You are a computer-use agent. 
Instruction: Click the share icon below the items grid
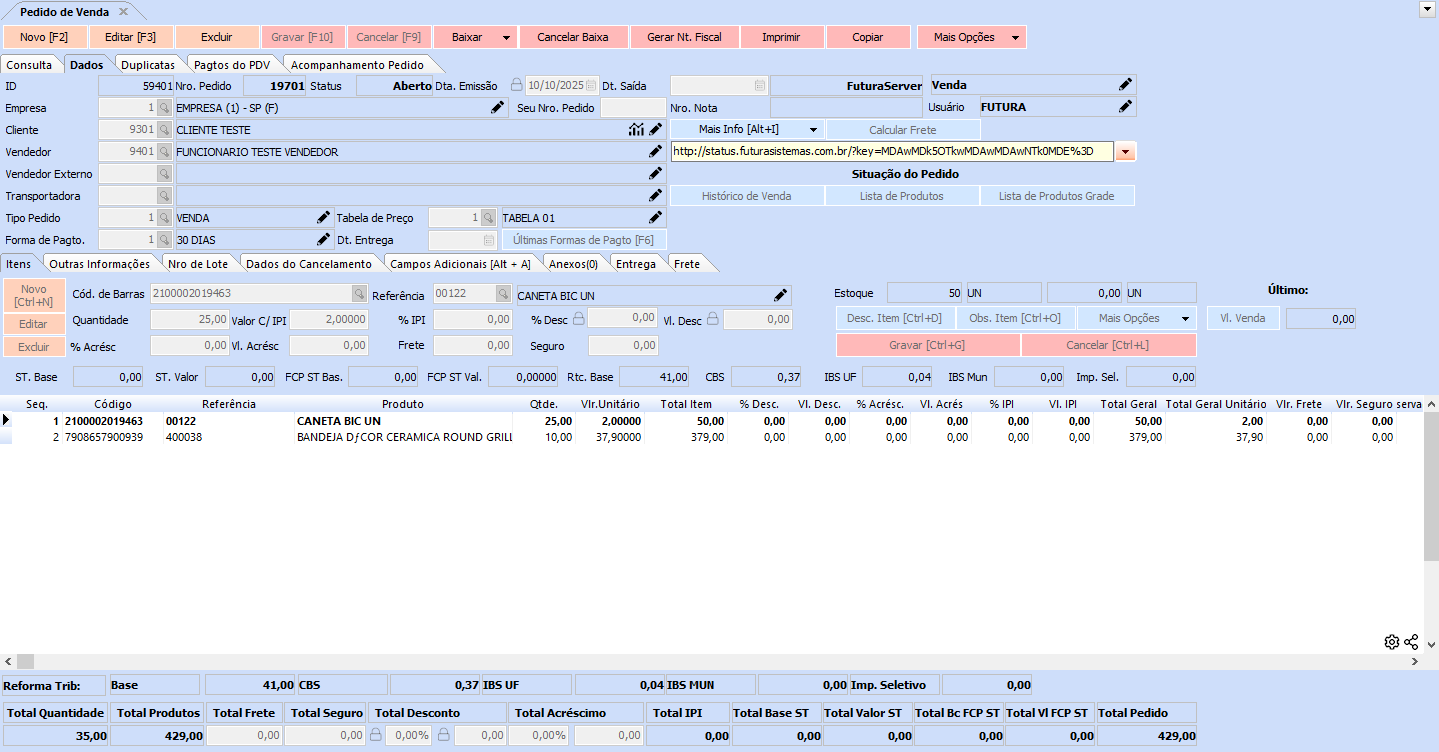[x=1411, y=642]
